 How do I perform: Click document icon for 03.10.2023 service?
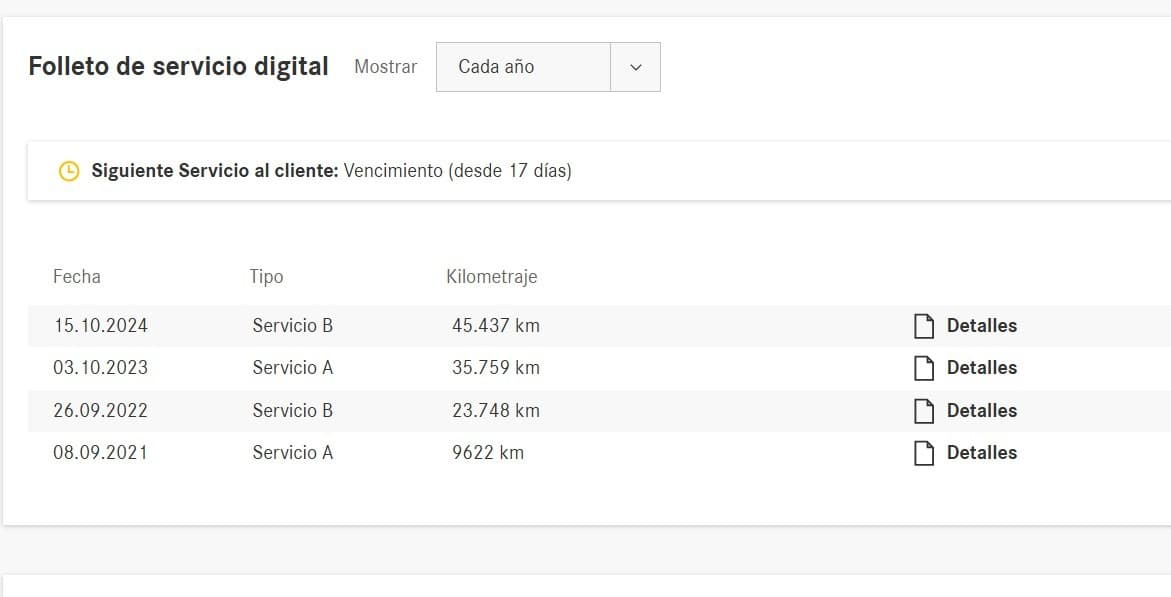point(924,368)
